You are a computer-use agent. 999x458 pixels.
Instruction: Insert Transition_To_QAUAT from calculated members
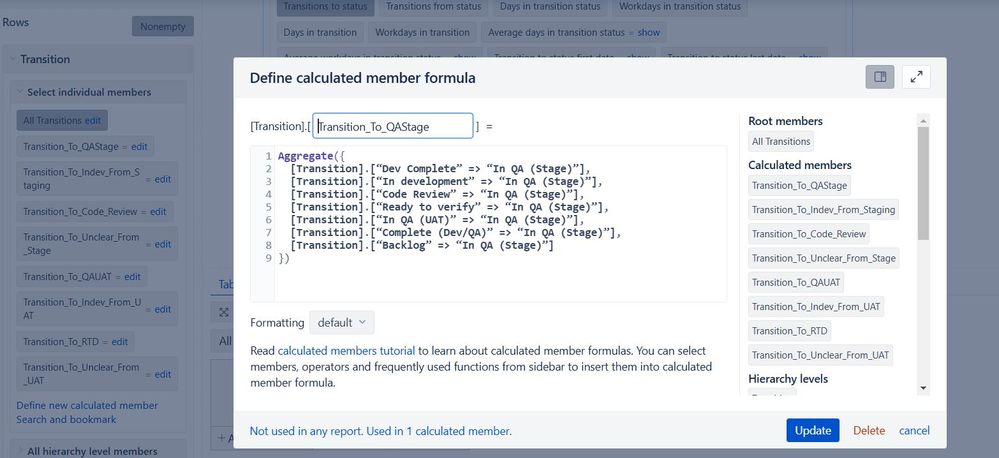(796, 282)
